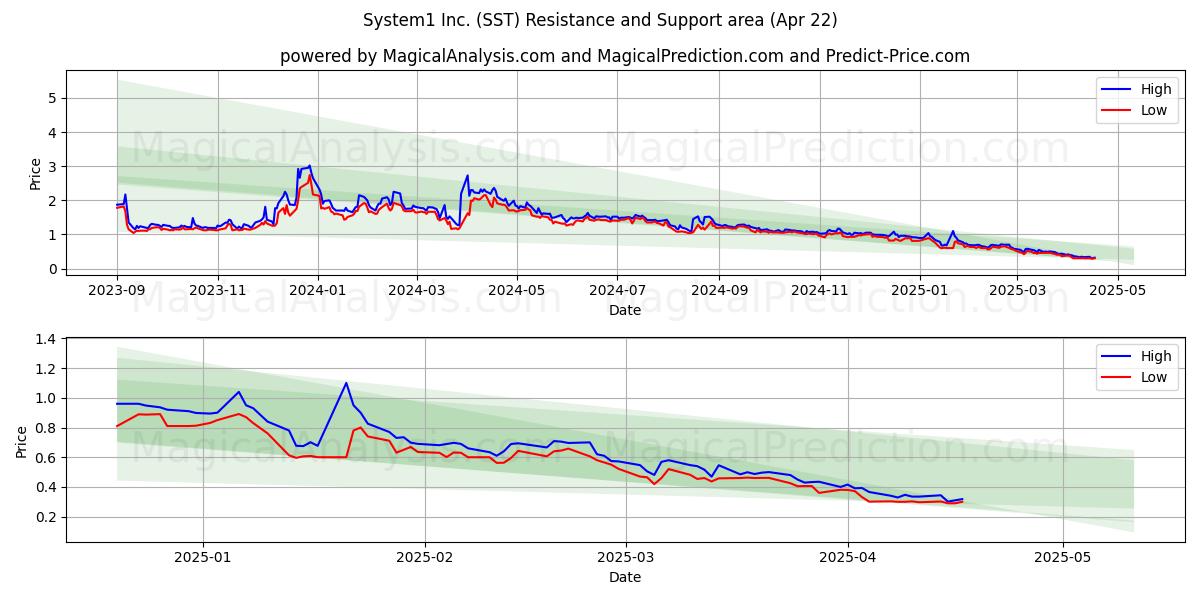1200x600 pixels.
Task: Click the '2025-01' label on the upper x-axis
Action: 920,290
